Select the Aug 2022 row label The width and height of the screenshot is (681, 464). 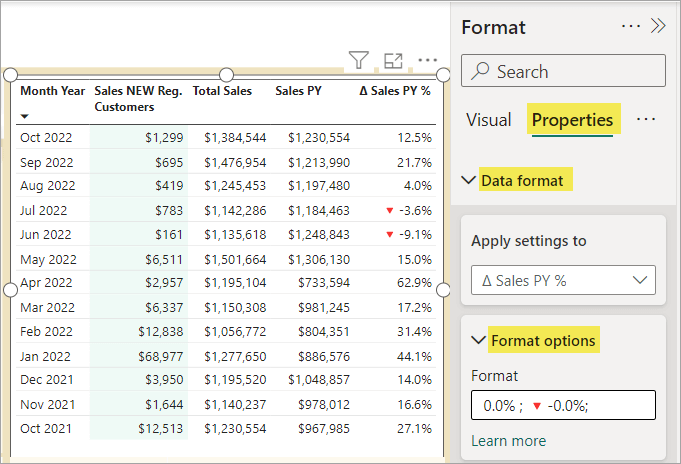47,186
